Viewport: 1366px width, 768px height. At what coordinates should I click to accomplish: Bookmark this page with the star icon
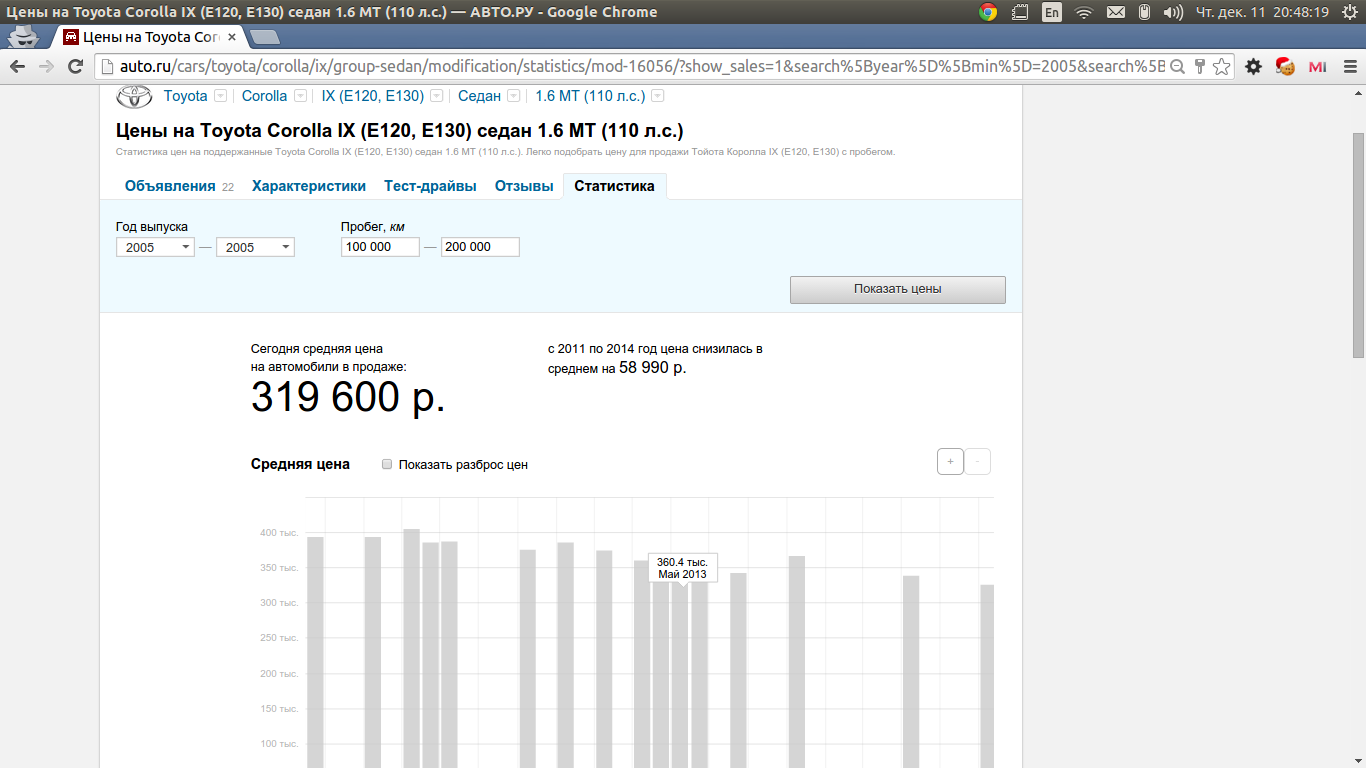click(1221, 66)
